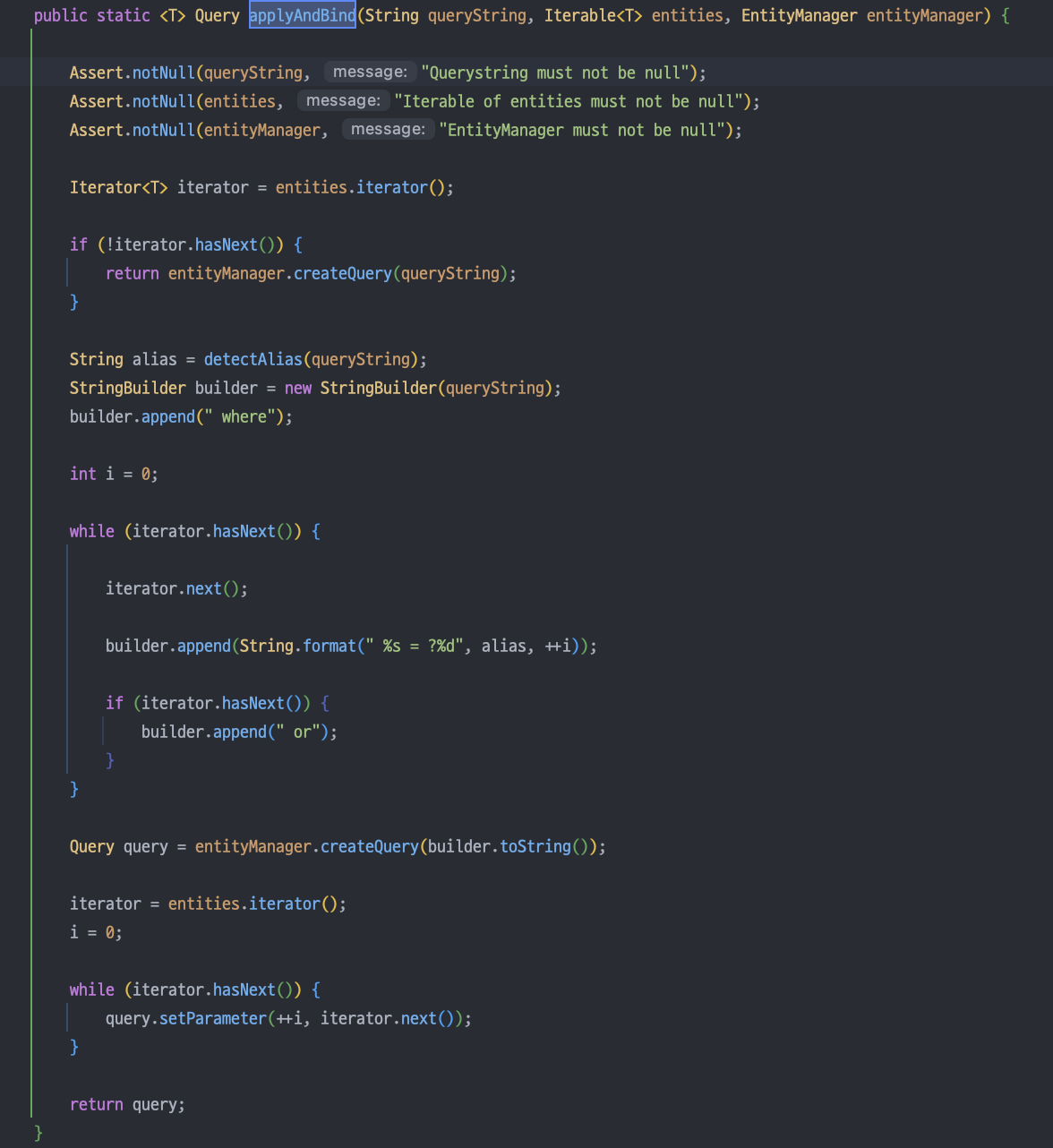Click the message: hint before the Iterable string

click(x=343, y=100)
